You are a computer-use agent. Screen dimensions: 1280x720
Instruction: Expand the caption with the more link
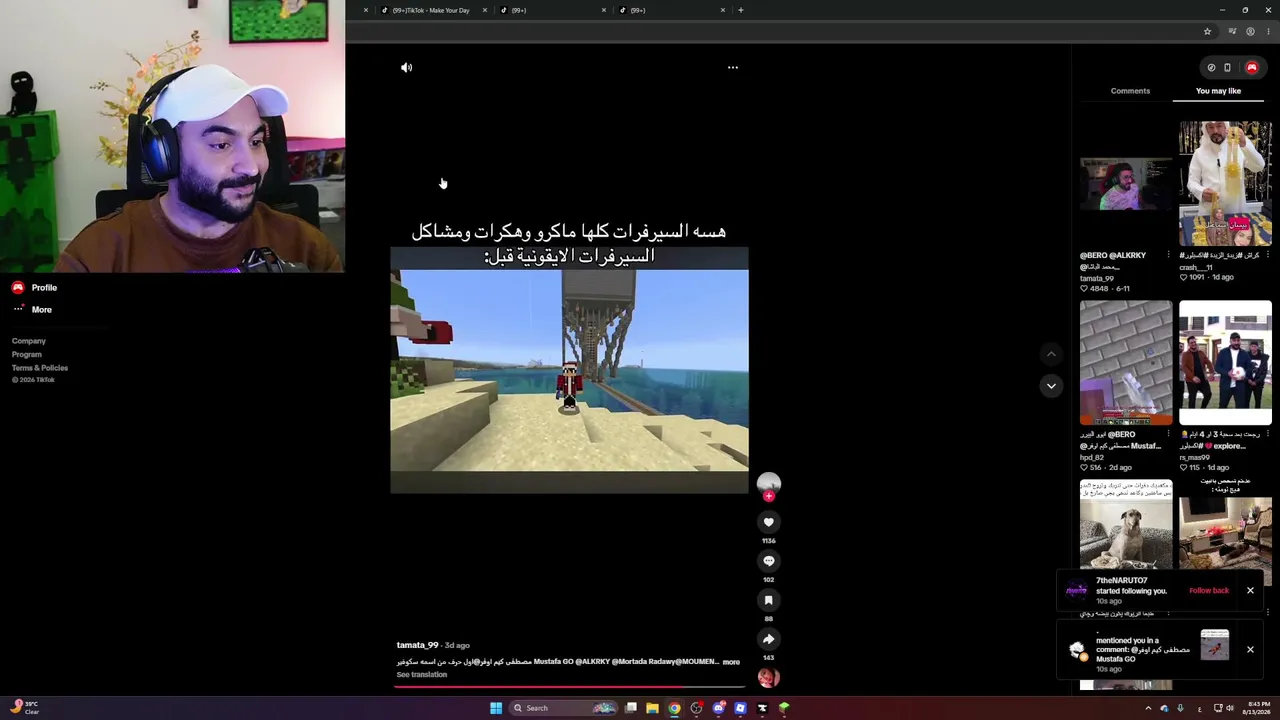click(x=731, y=662)
